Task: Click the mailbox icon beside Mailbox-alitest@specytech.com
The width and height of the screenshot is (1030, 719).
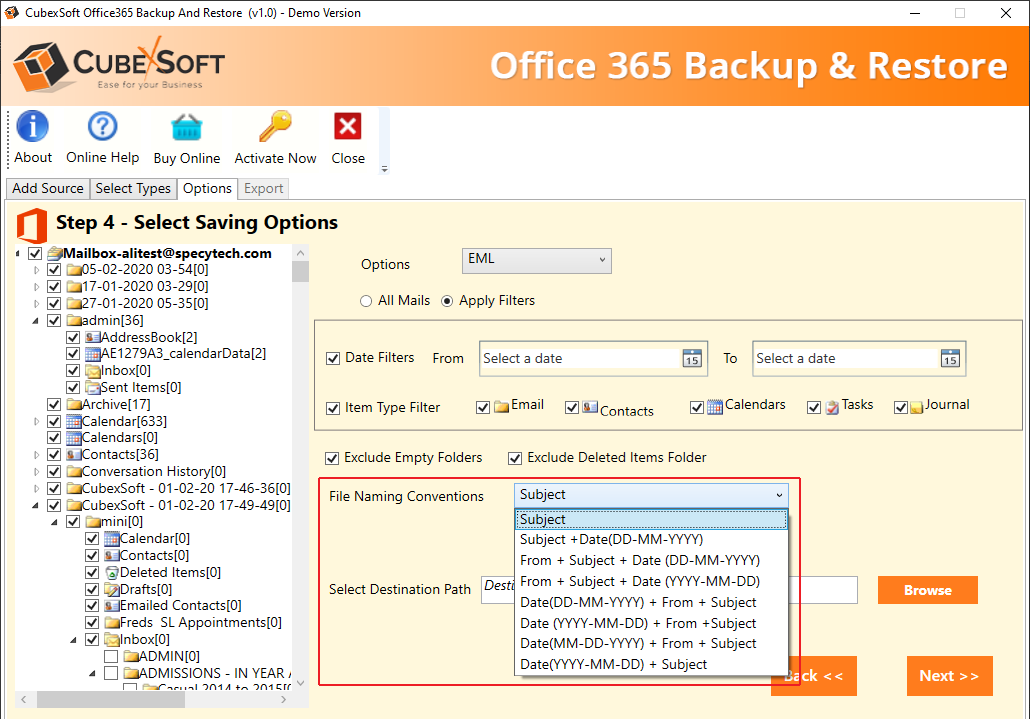Action: [55, 253]
